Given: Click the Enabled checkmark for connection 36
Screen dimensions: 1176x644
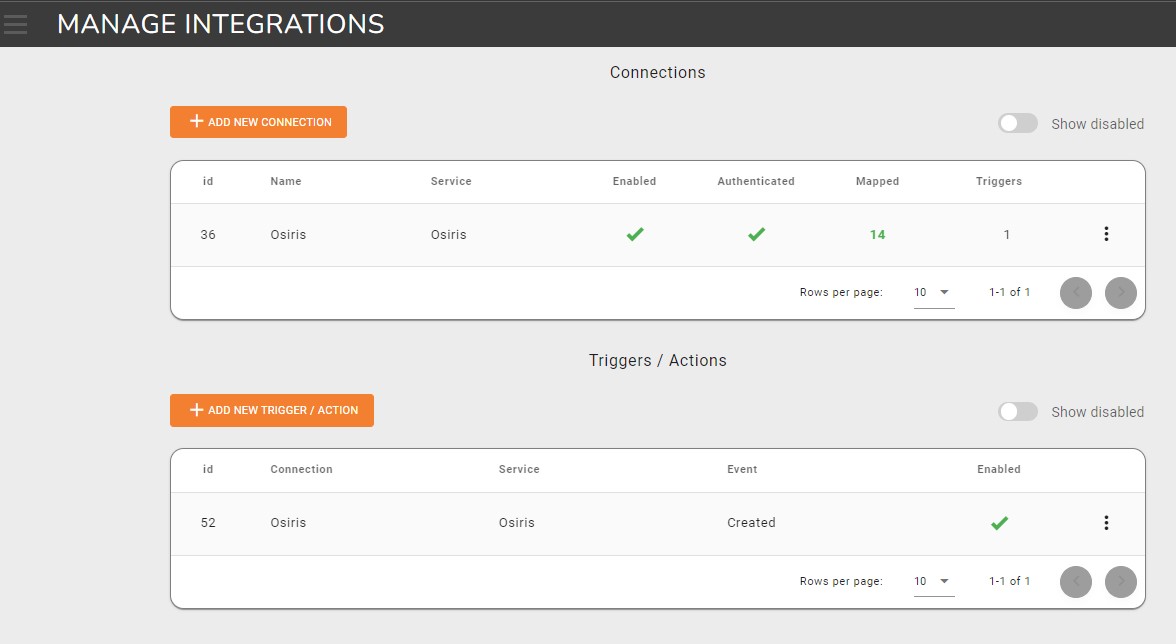Looking at the screenshot, I should [x=635, y=235].
